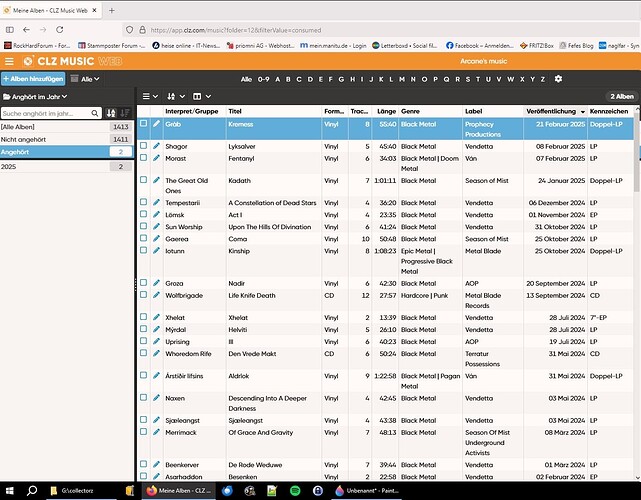Open Windows taskbar search
Viewport: 641px width, 500px height.
click(32, 491)
